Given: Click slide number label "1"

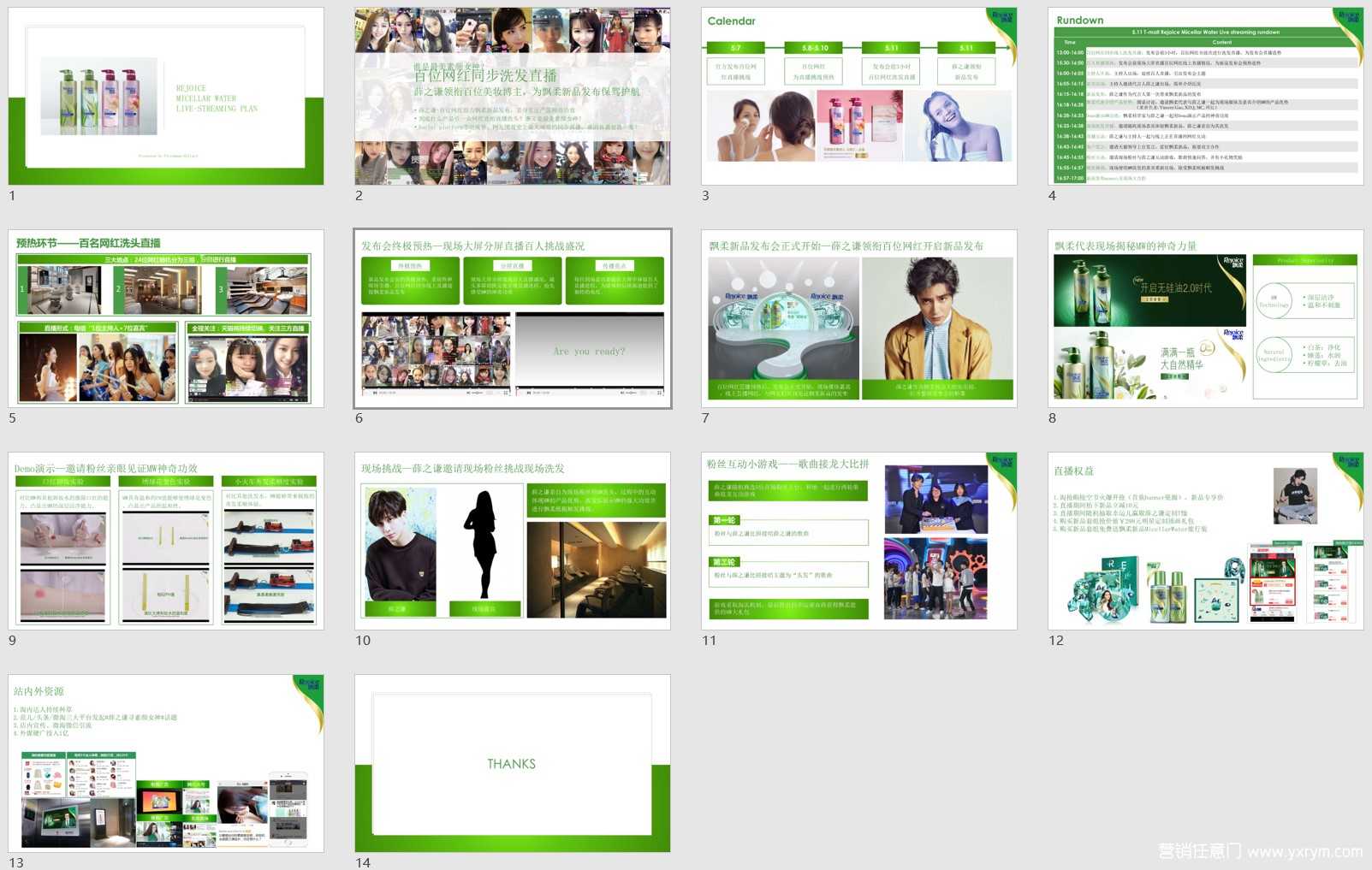Looking at the screenshot, I should (x=12, y=196).
